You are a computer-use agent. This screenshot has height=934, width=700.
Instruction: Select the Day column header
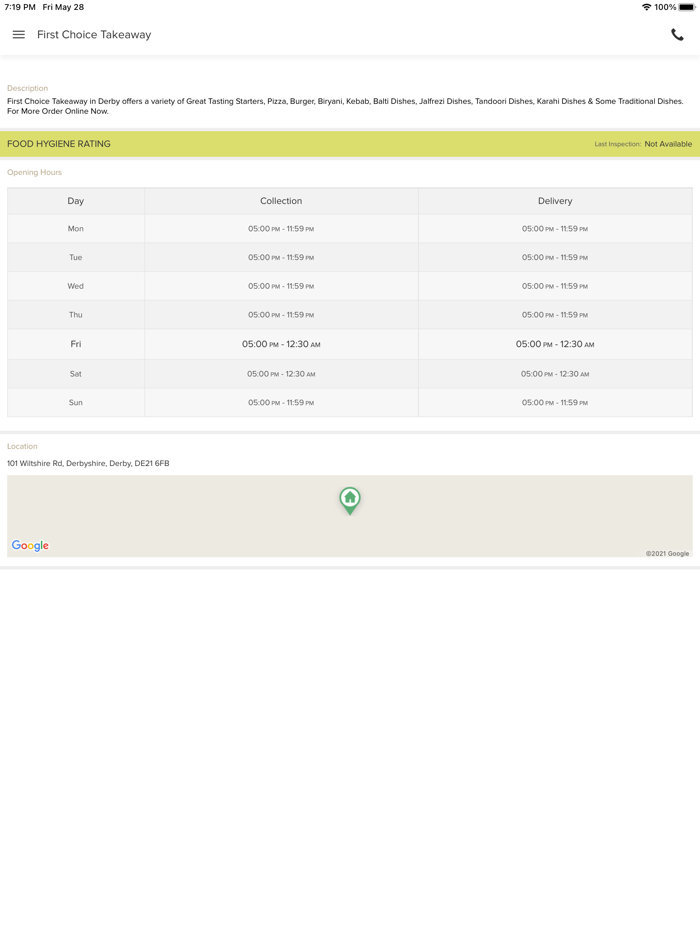coord(76,201)
